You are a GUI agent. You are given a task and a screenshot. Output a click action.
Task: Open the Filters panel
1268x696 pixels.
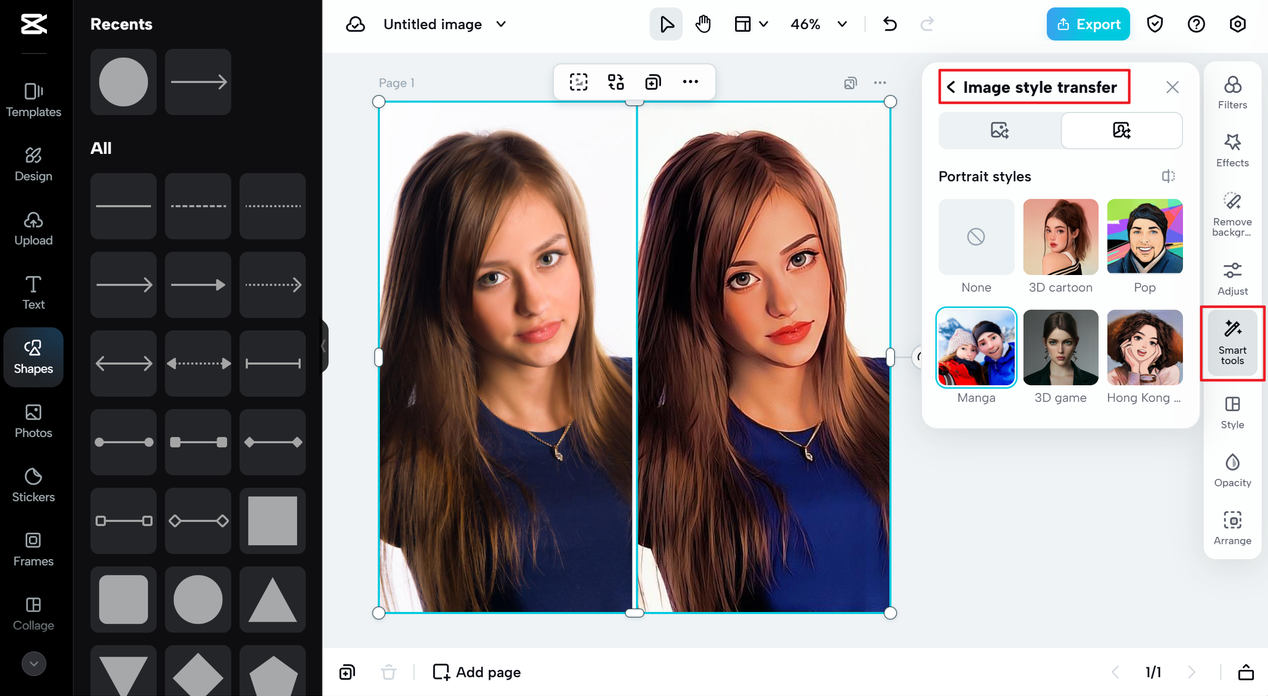pos(1232,92)
